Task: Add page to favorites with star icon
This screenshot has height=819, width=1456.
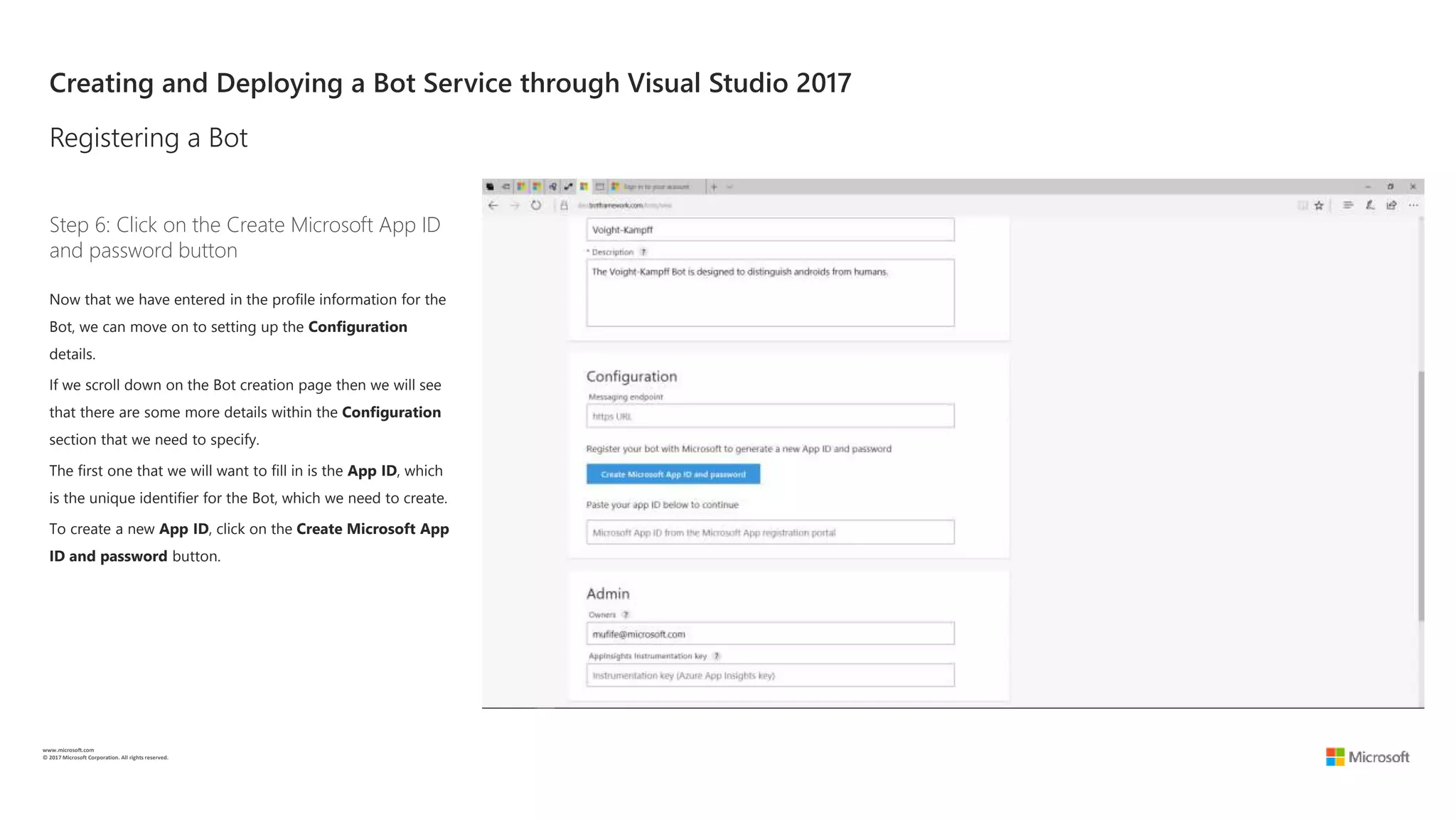Action: tap(1319, 205)
